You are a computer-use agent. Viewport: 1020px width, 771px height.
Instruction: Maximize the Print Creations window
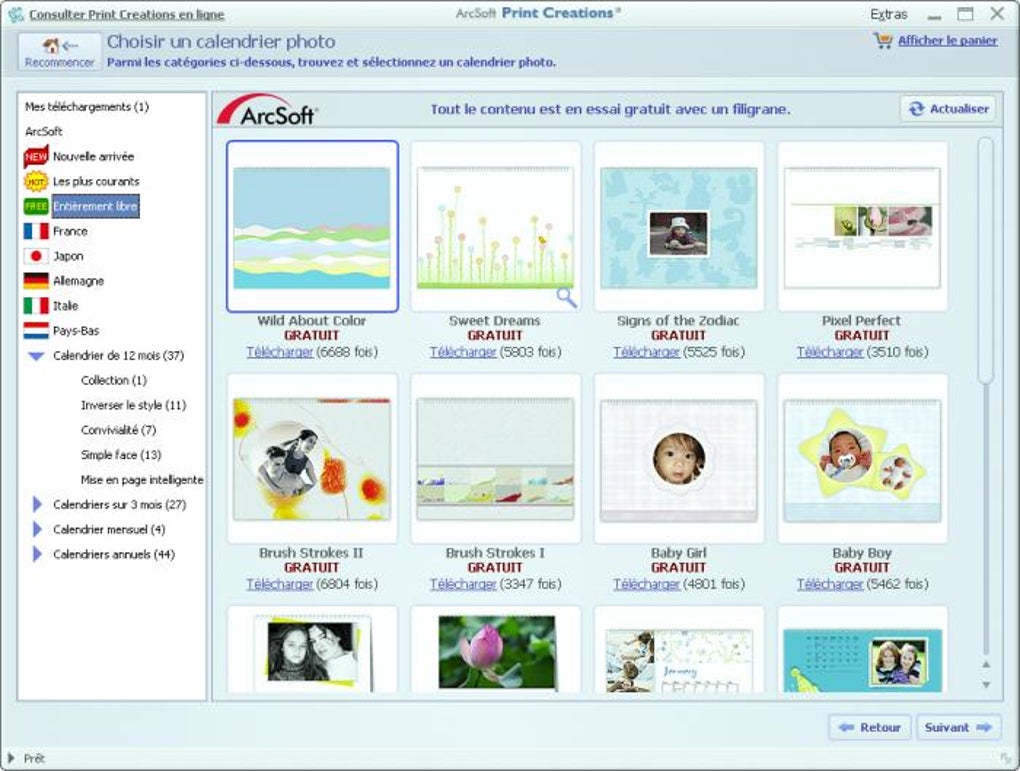click(965, 14)
